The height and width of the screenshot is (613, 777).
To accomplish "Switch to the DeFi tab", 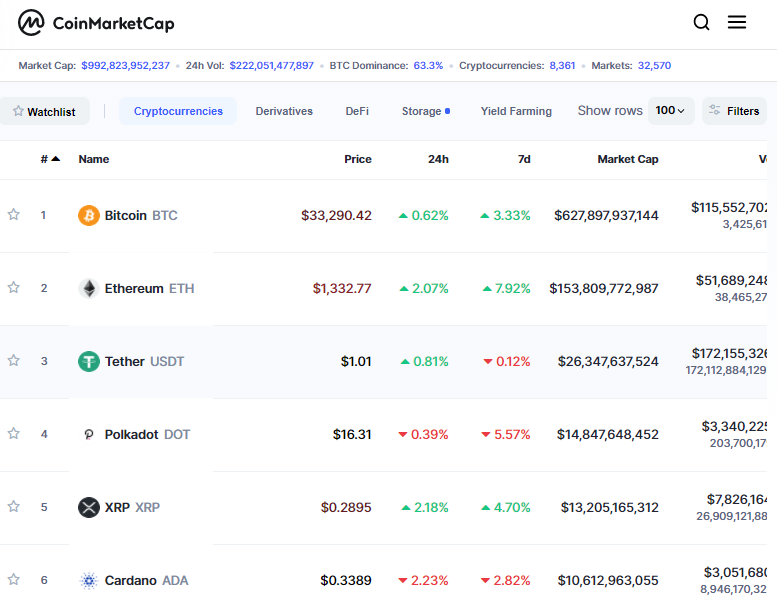I will pyautogui.click(x=357, y=111).
